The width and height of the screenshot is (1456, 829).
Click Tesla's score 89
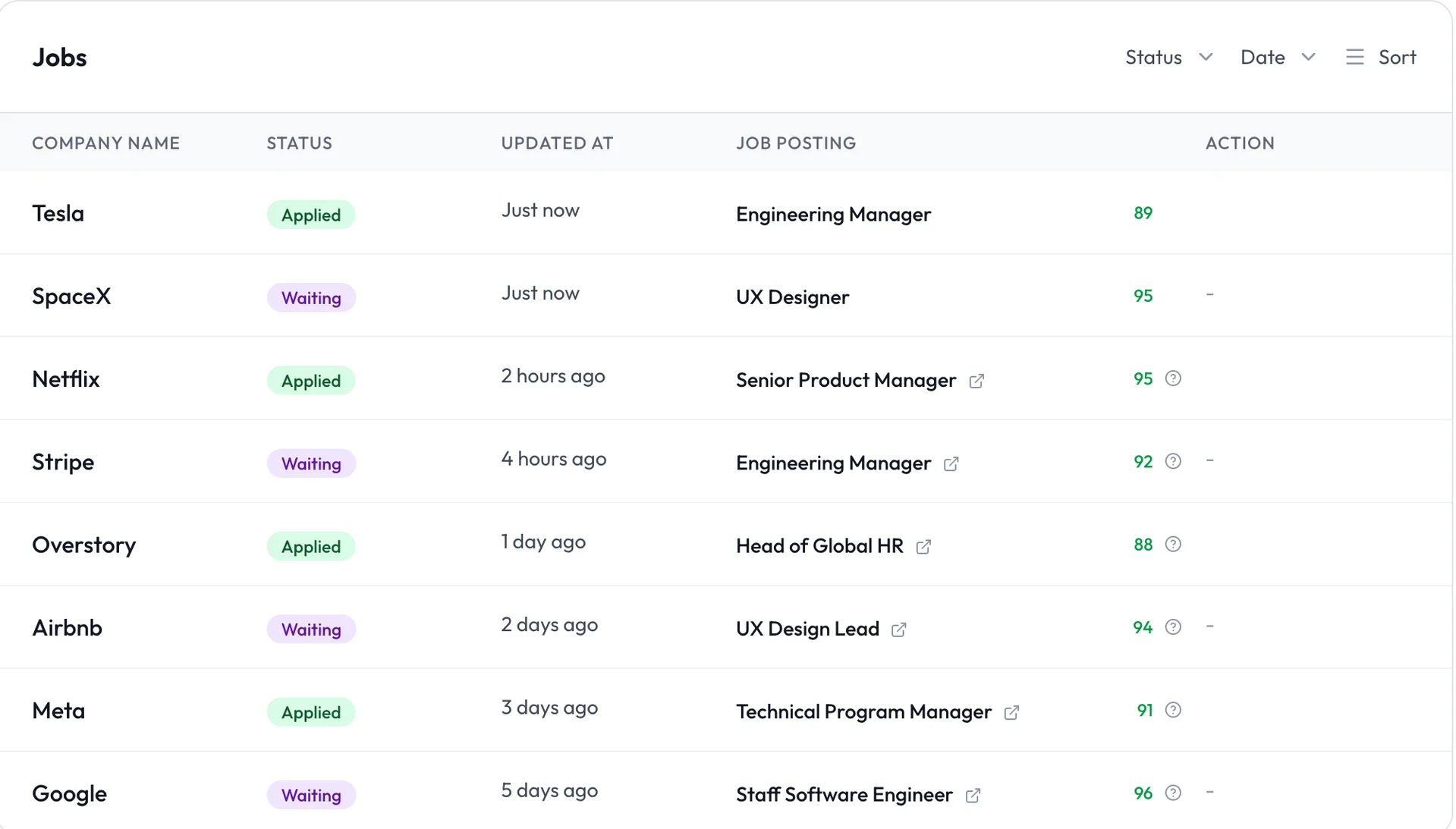pyautogui.click(x=1143, y=213)
